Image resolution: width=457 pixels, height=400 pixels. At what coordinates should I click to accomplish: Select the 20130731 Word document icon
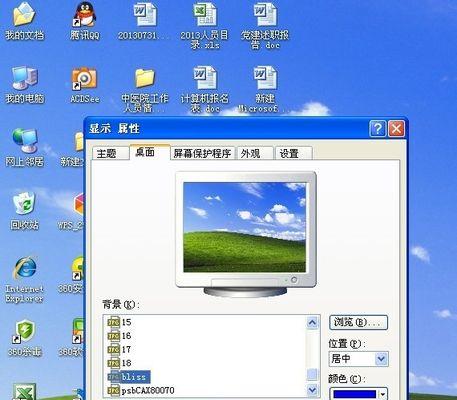click(145, 15)
